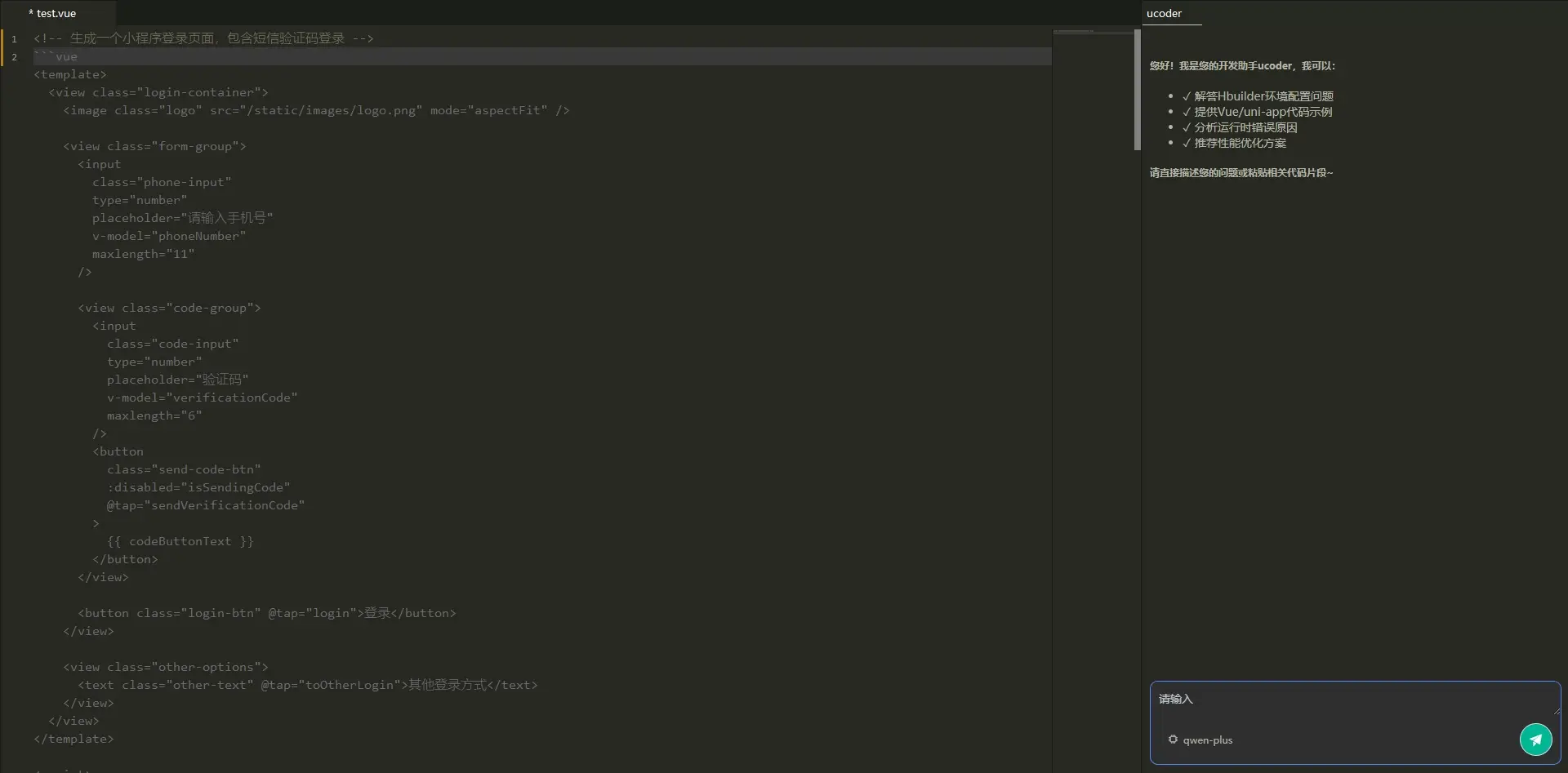This screenshot has width=1568, height=773.
Task: Click the image logo.png line
Action: pyautogui.click(x=316, y=110)
